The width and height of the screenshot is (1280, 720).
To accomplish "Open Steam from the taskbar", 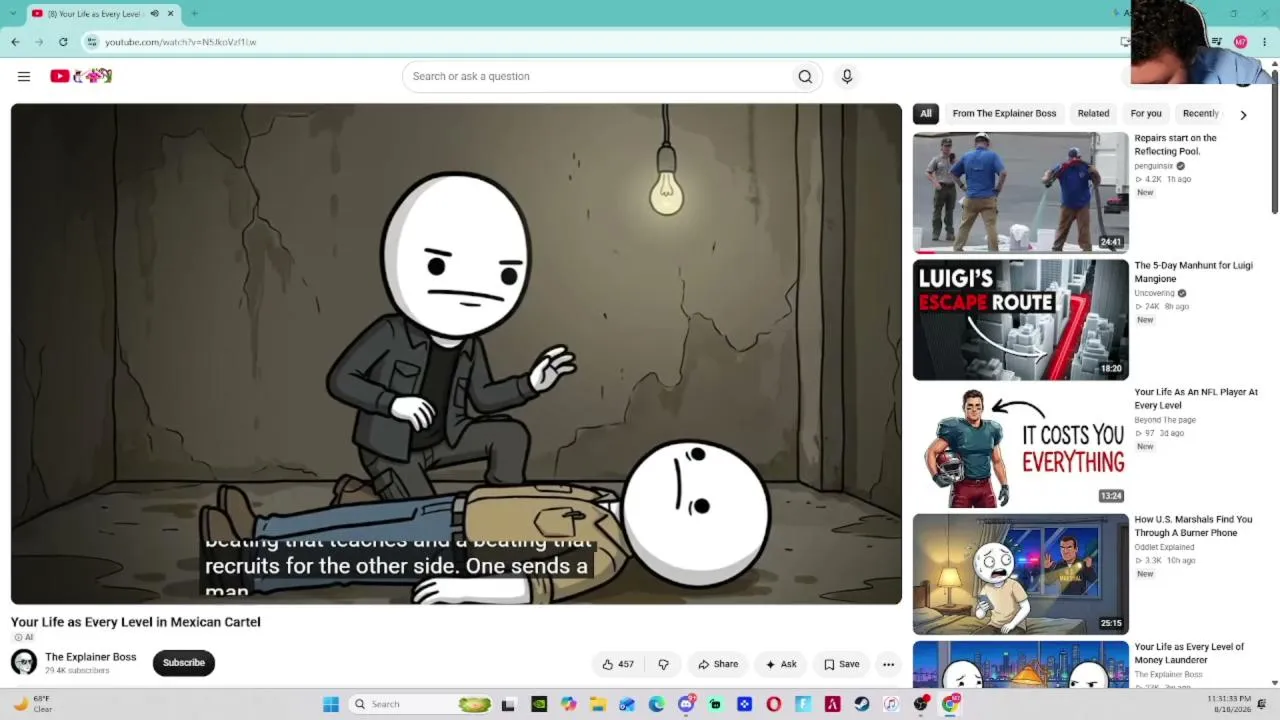I will tap(862, 704).
